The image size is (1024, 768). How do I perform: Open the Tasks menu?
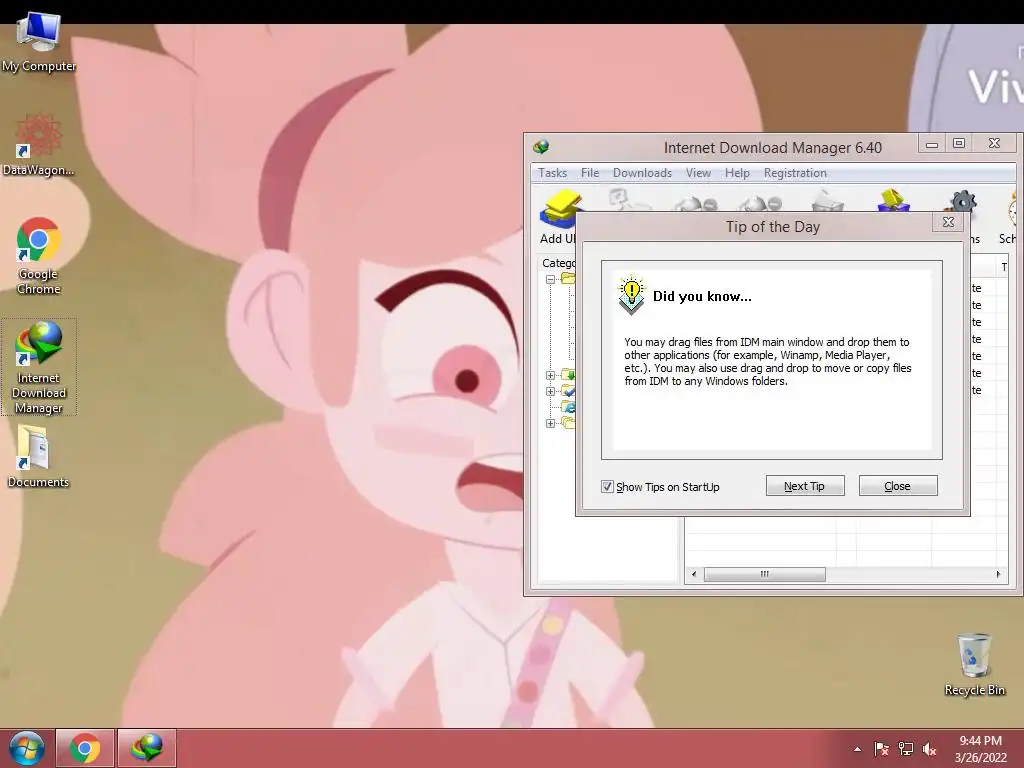[x=552, y=173]
